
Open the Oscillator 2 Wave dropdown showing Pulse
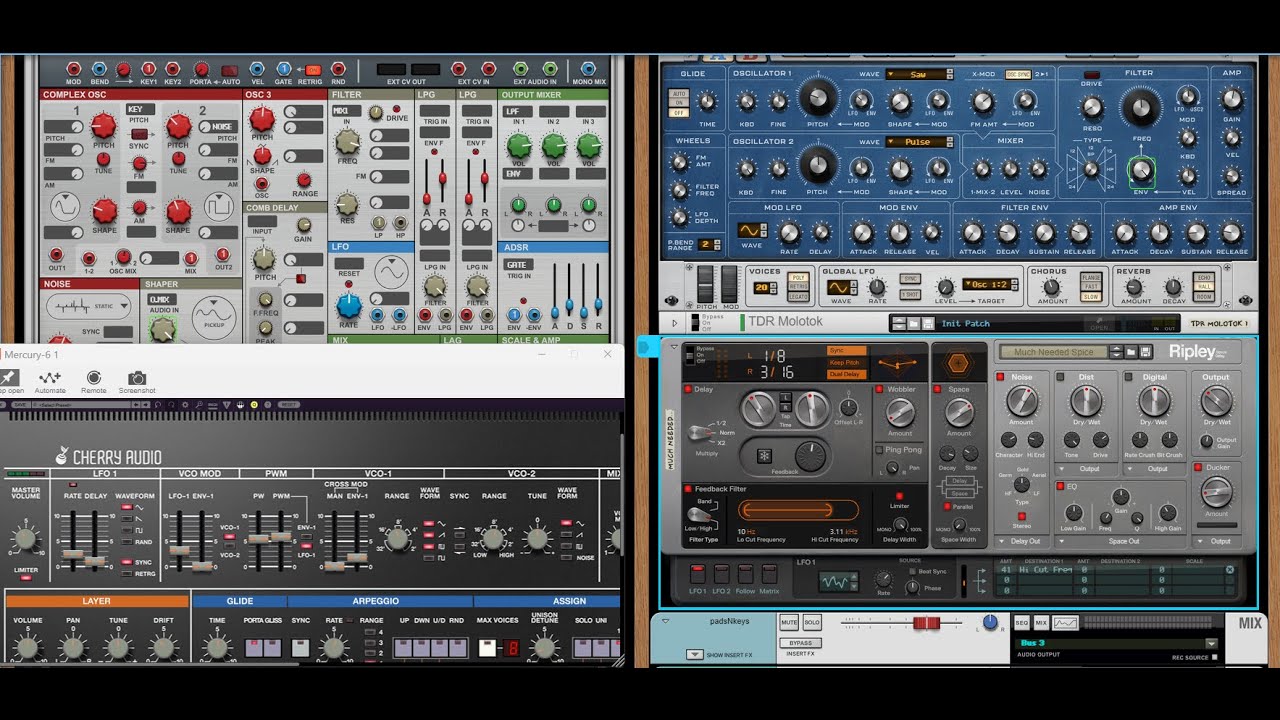coord(916,142)
